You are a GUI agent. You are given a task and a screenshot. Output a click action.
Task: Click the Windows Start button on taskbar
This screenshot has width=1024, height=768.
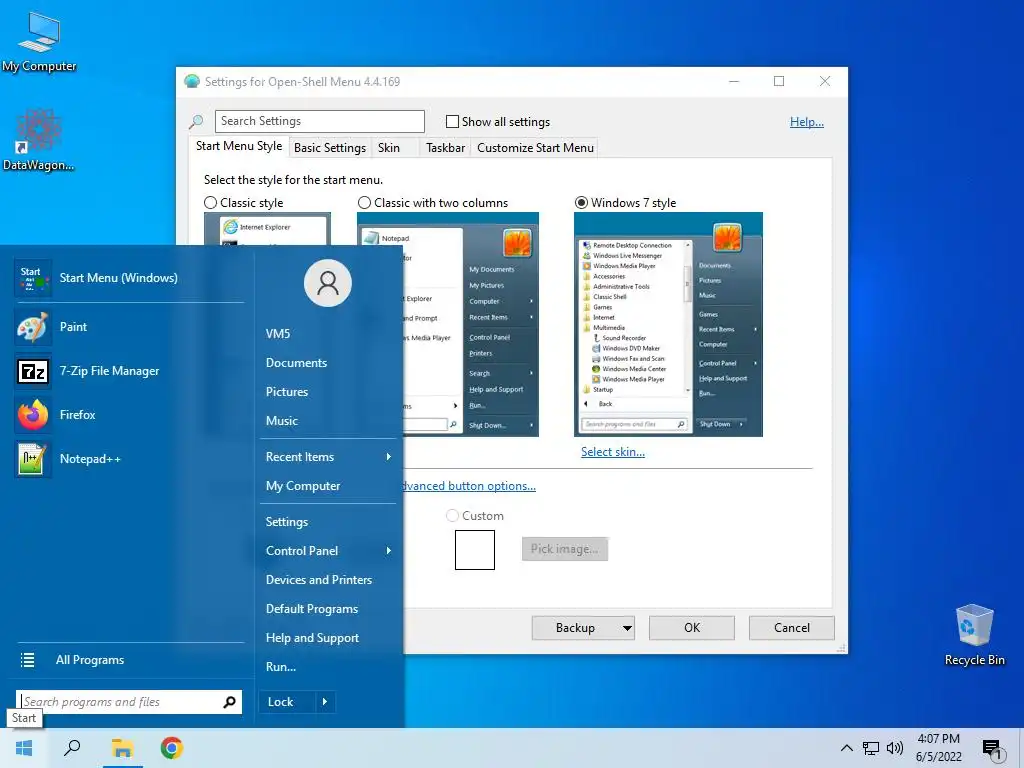tap(24, 748)
